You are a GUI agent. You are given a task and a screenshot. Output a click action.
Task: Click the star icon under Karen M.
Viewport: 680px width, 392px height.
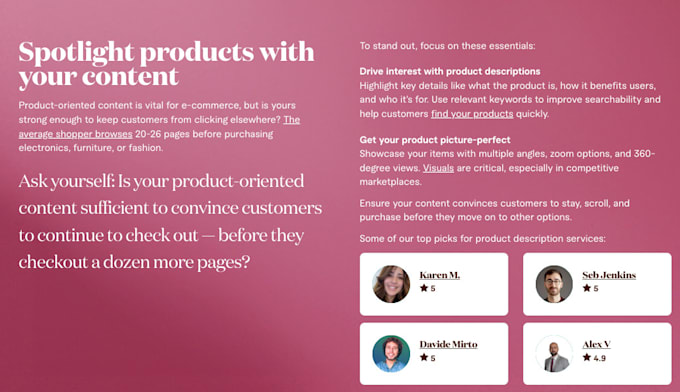(424, 288)
